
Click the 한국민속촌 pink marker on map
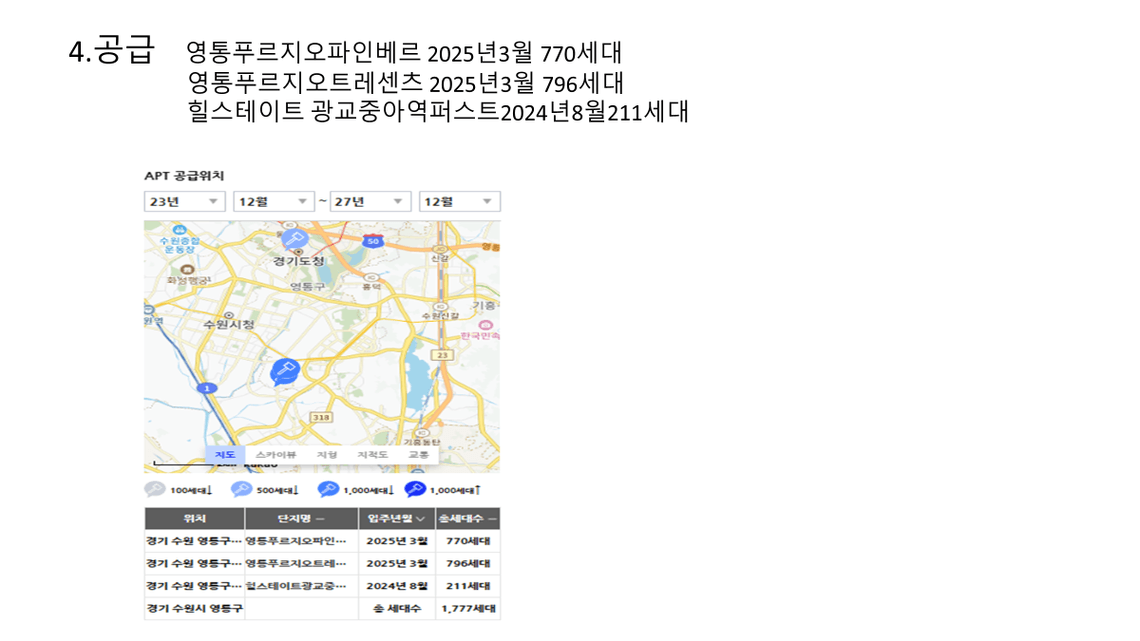click(486, 325)
